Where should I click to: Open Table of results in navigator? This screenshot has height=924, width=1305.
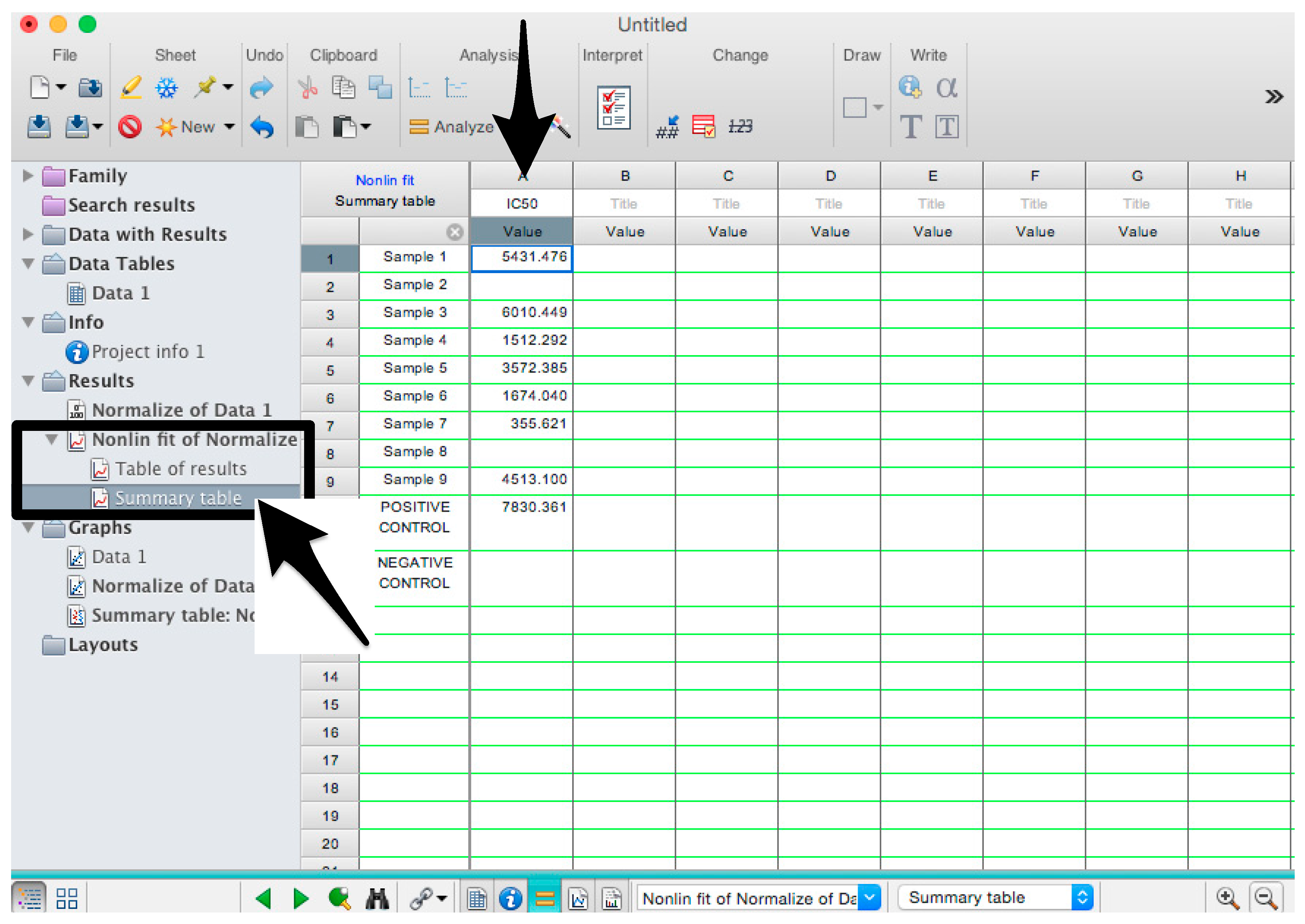(x=180, y=469)
